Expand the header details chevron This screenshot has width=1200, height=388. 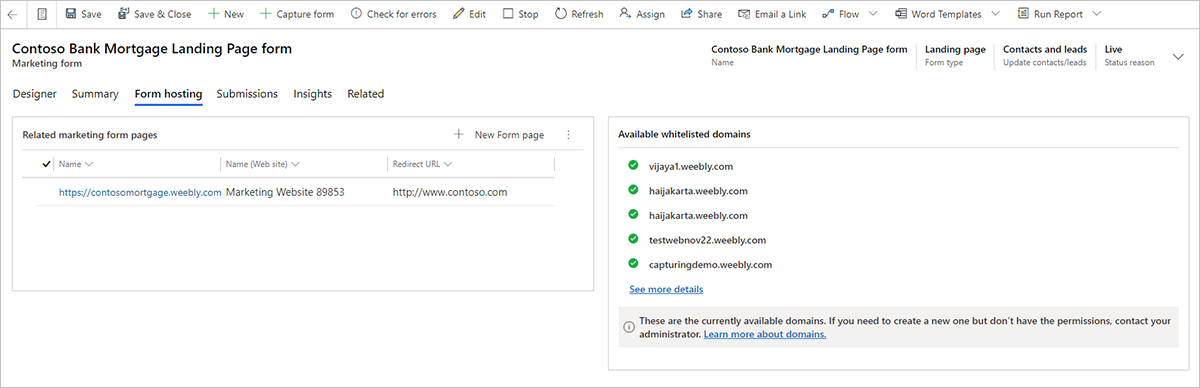(x=1177, y=56)
